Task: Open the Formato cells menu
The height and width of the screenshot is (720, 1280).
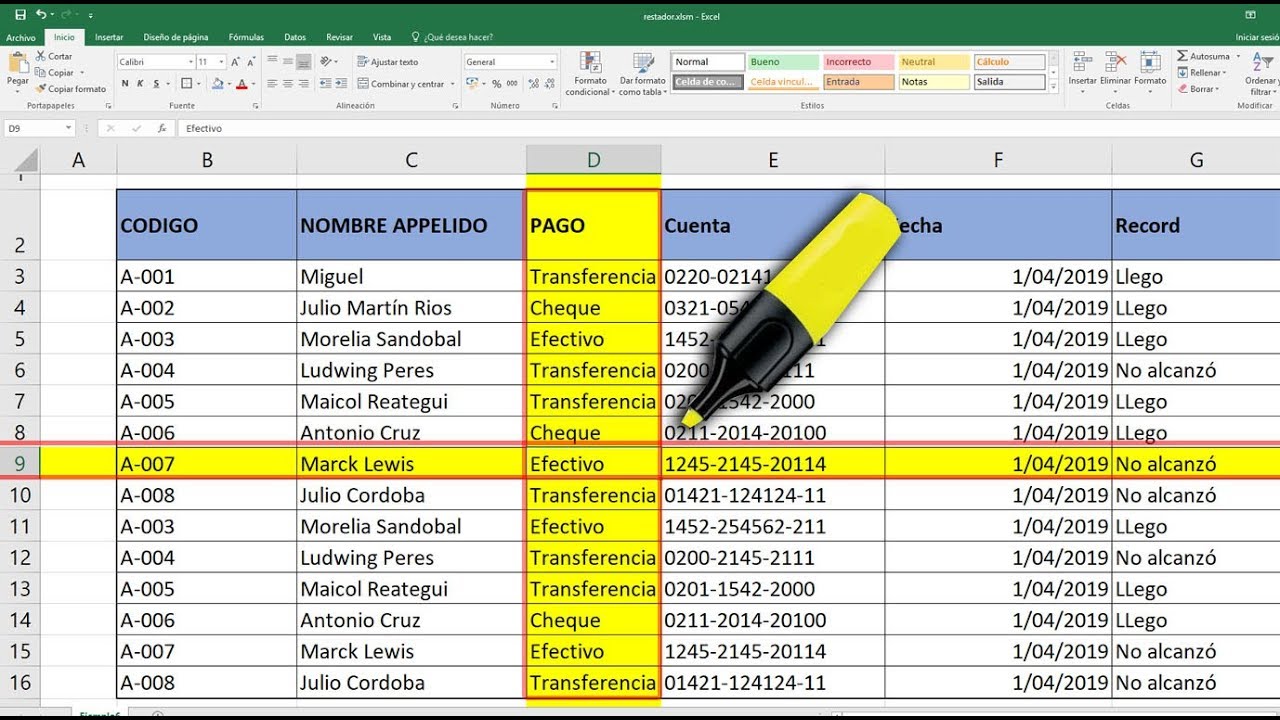Action: pyautogui.click(x=1150, y=71)
